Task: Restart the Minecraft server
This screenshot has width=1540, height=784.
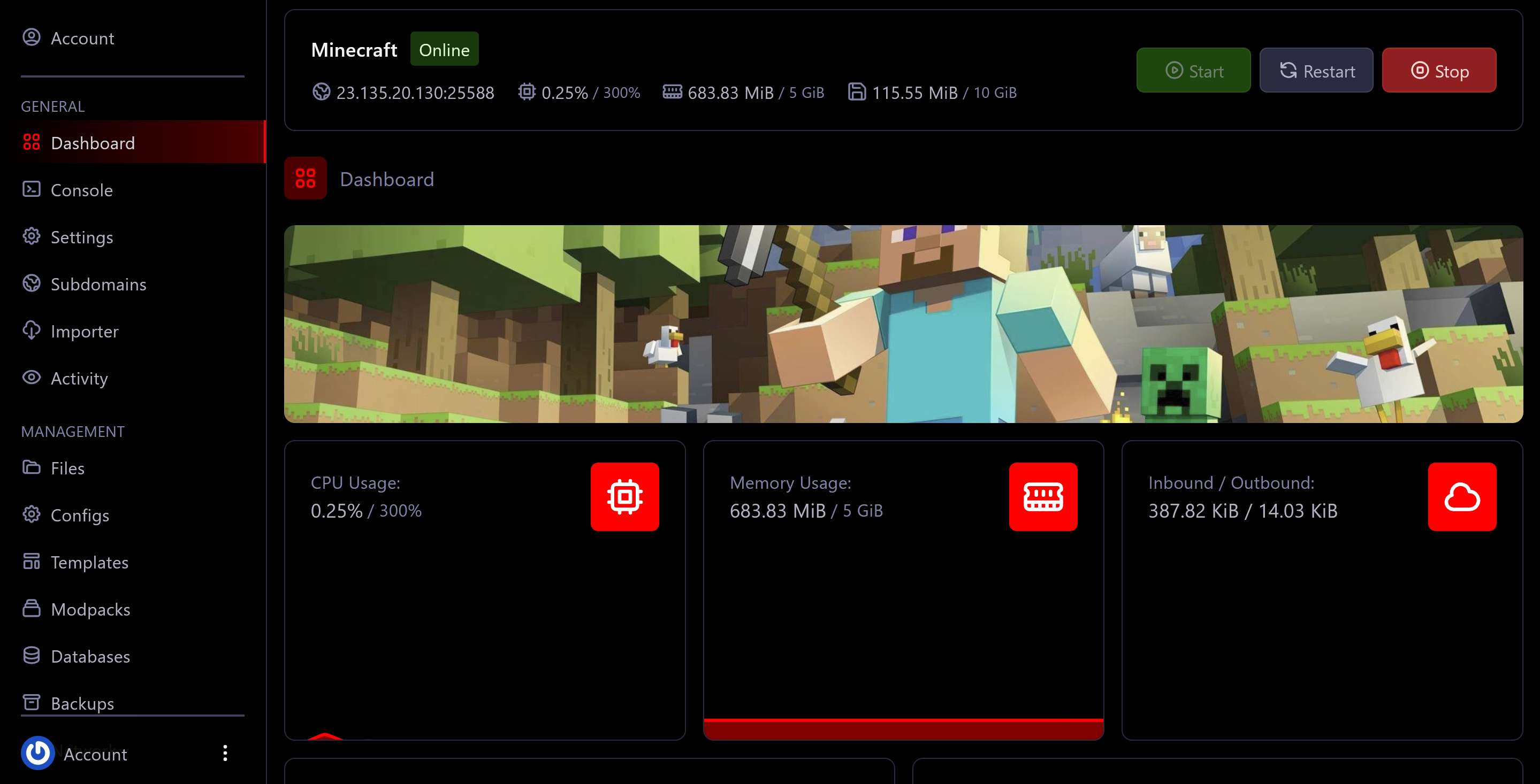Action: tap(1316, 71)
